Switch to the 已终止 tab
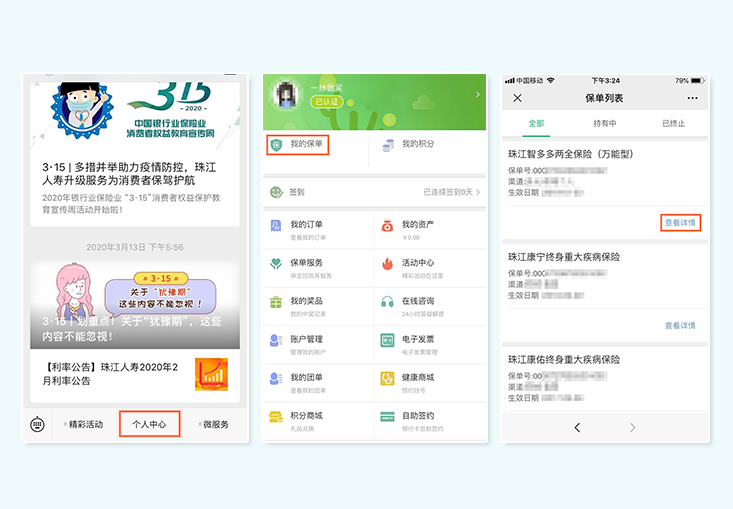The image size is (733, 509). point(674,123)
